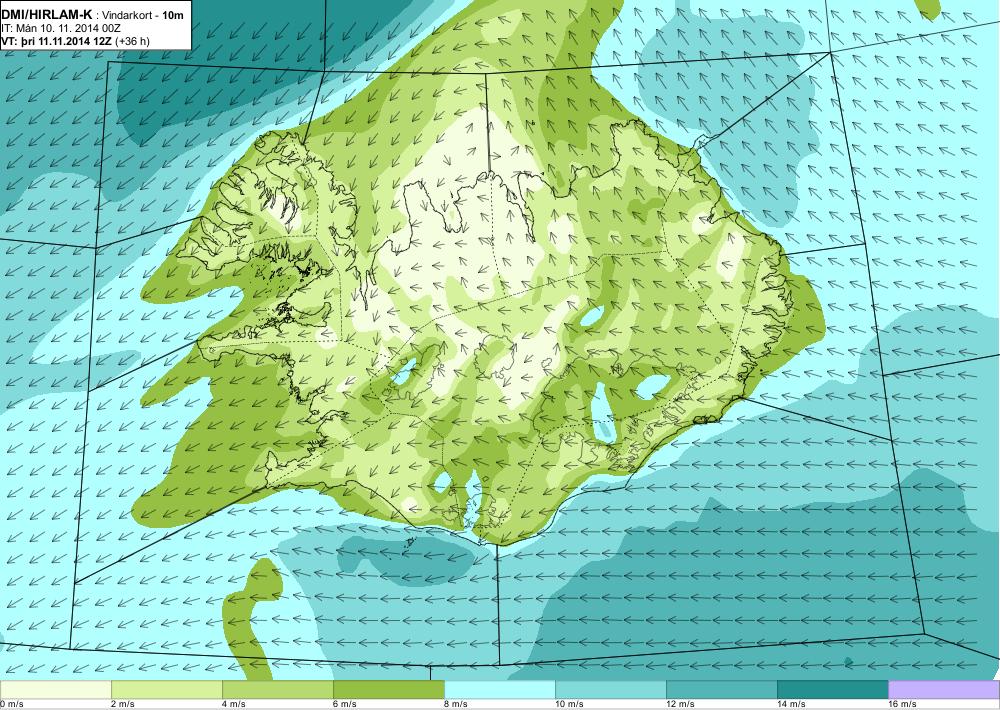Viewport: 1000px width, 710px height.
Task: Click the "12 m/s" legend label
Action: coord(680,704)
